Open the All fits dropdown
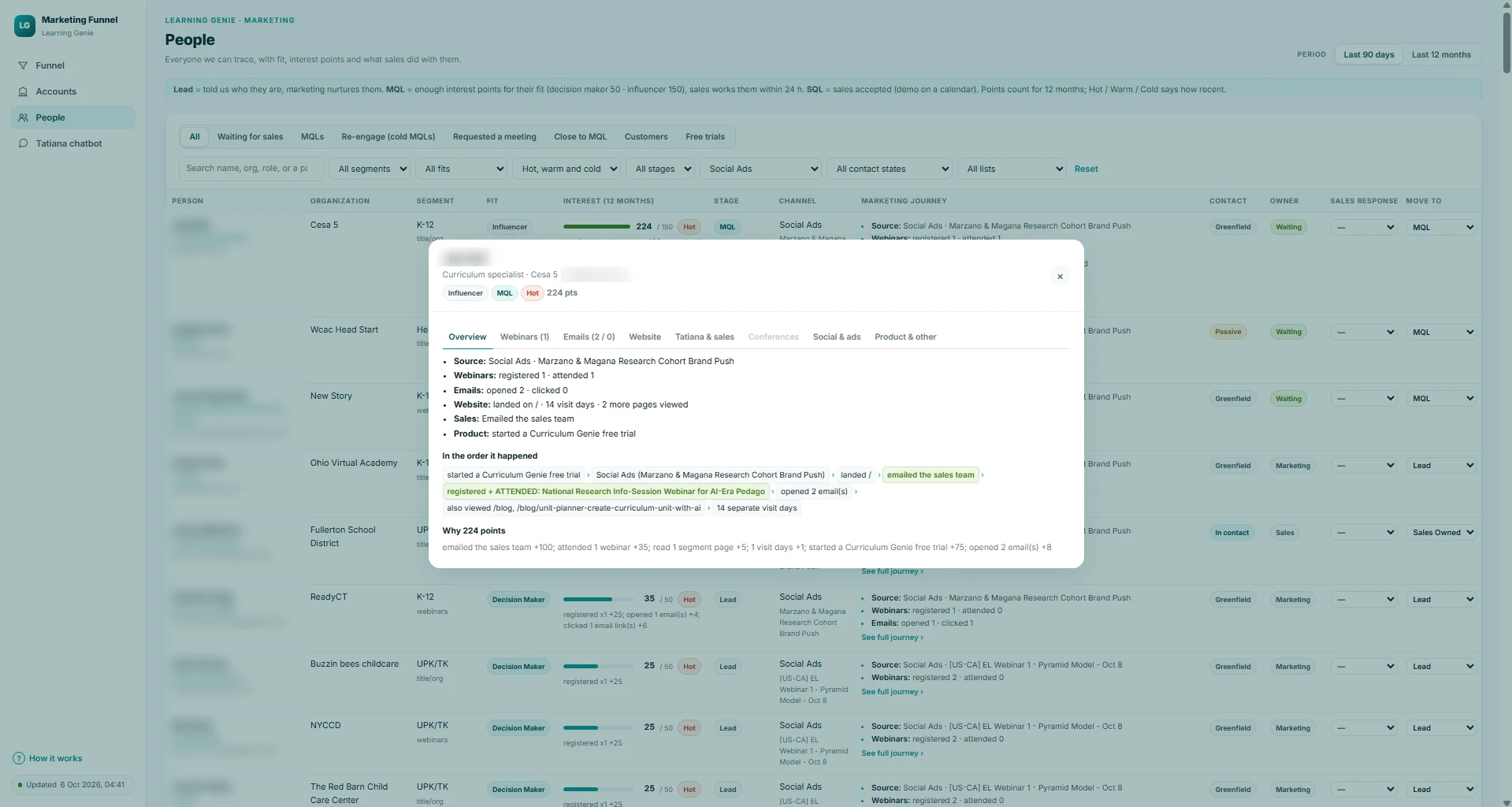 461,169
